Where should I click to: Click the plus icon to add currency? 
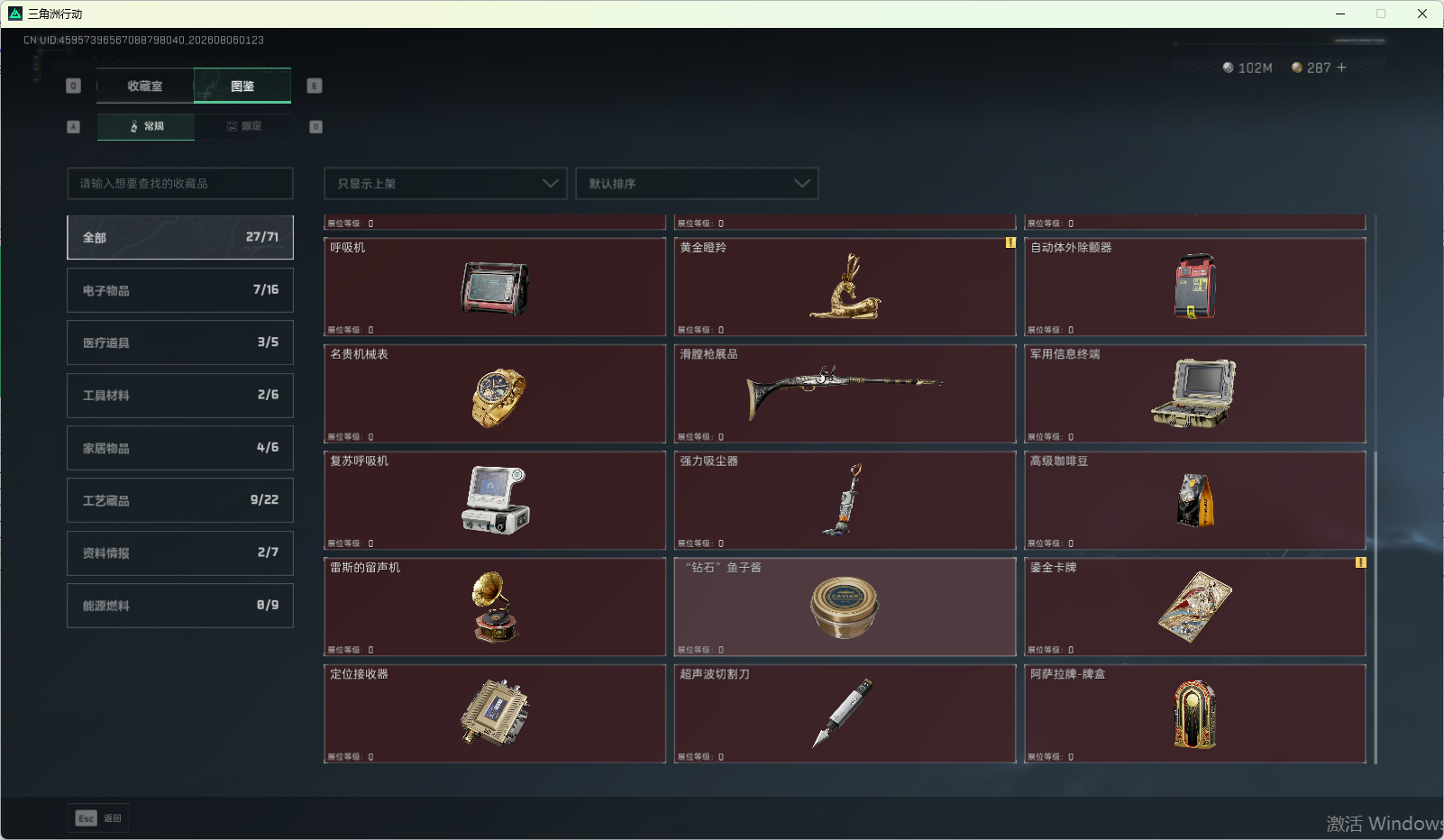(1341, 68)
